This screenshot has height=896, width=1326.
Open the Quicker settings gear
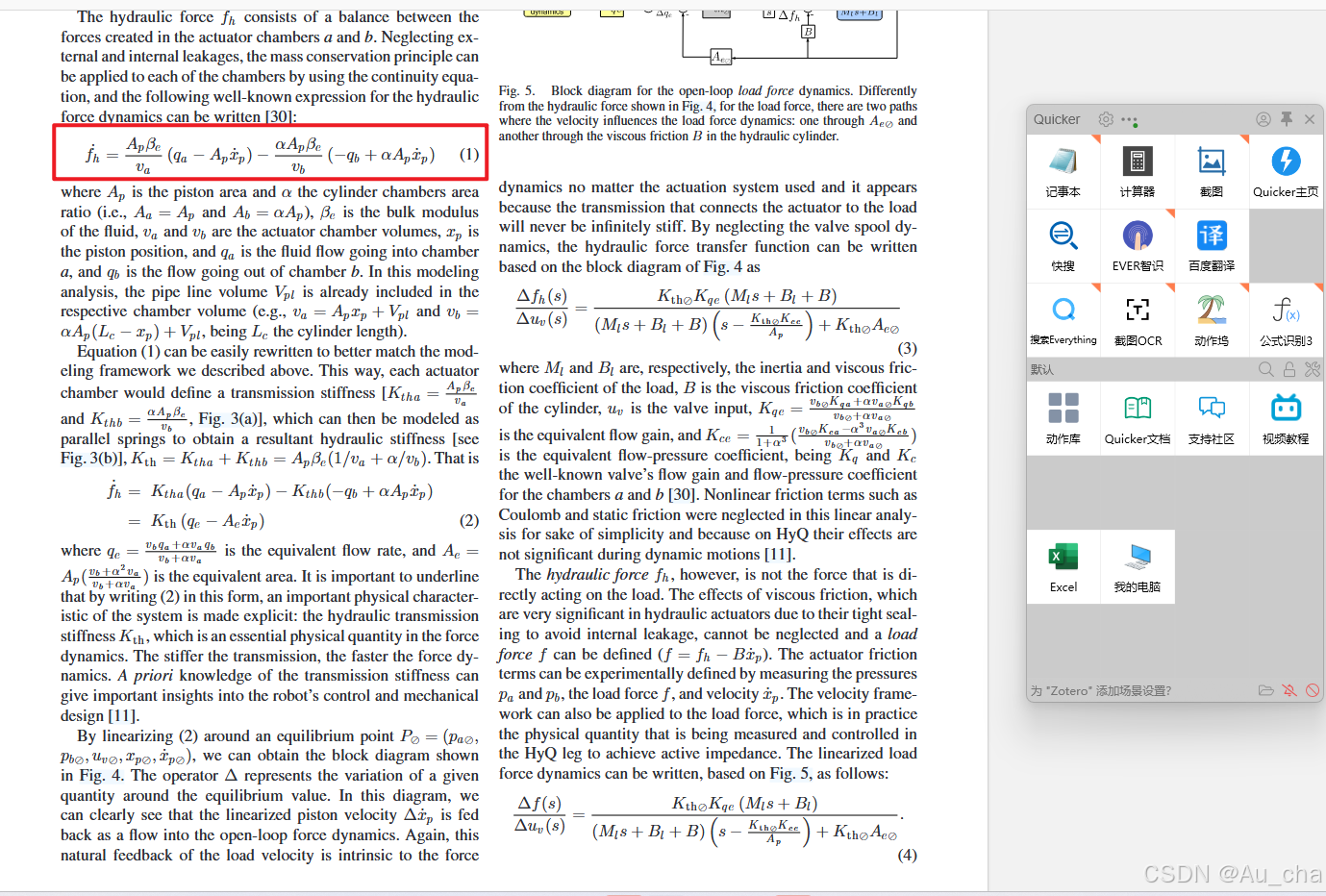point(1104,119)
